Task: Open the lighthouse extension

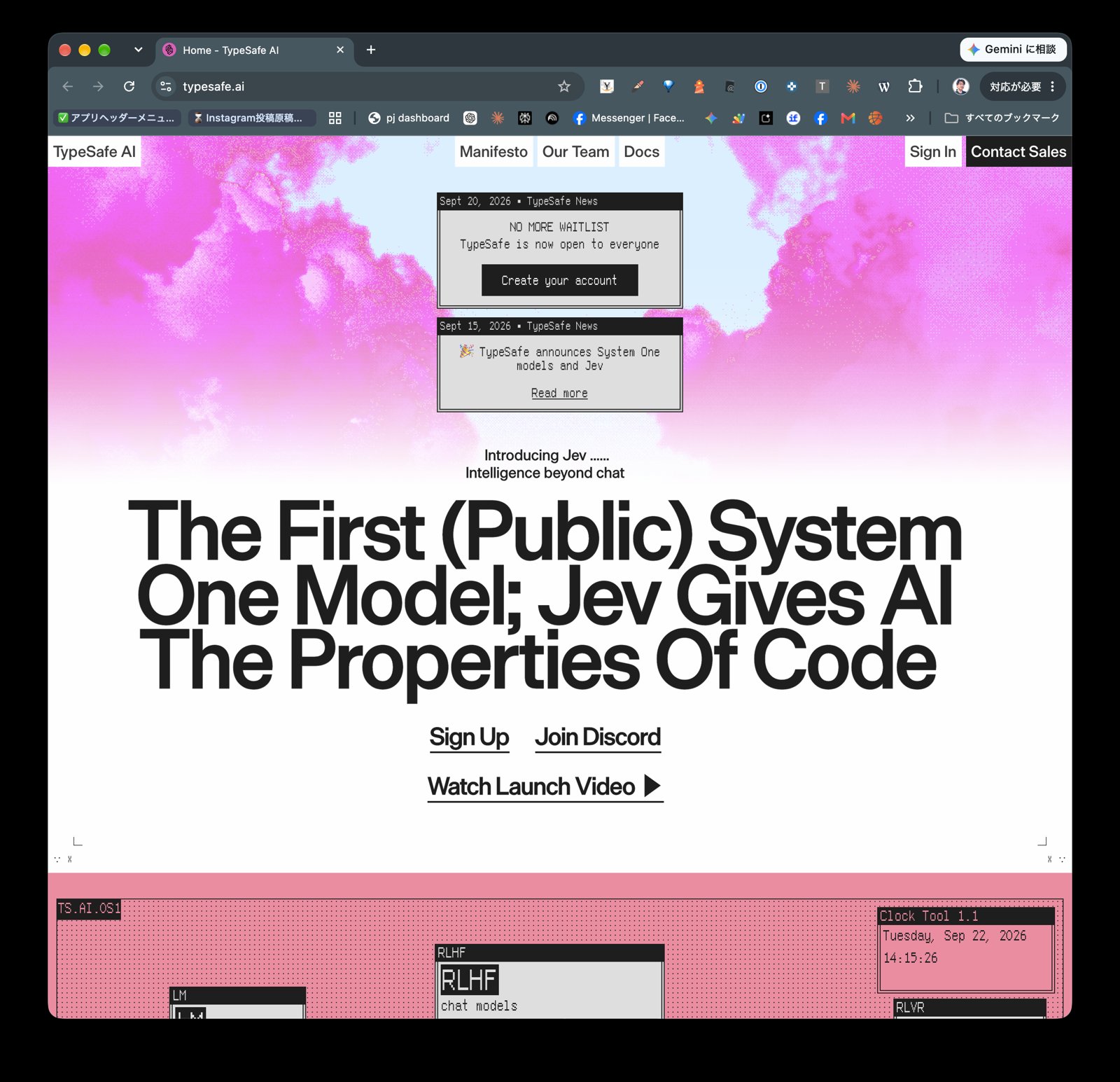Action: pyautogui.click(x=699, y=86)
